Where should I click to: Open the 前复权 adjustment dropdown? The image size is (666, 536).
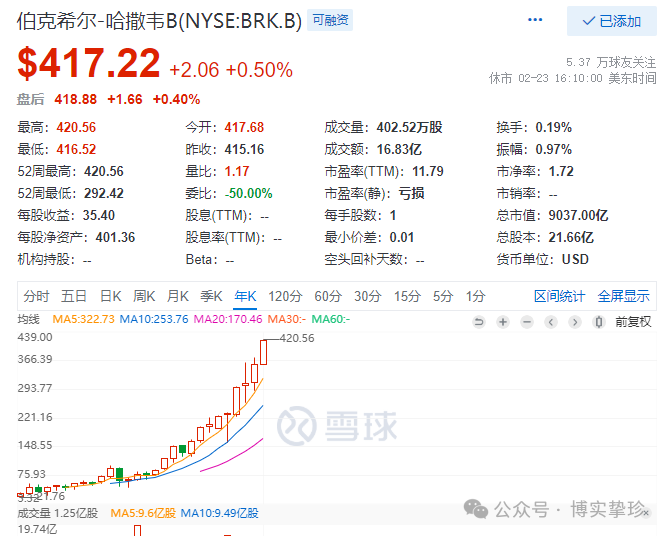633,322
